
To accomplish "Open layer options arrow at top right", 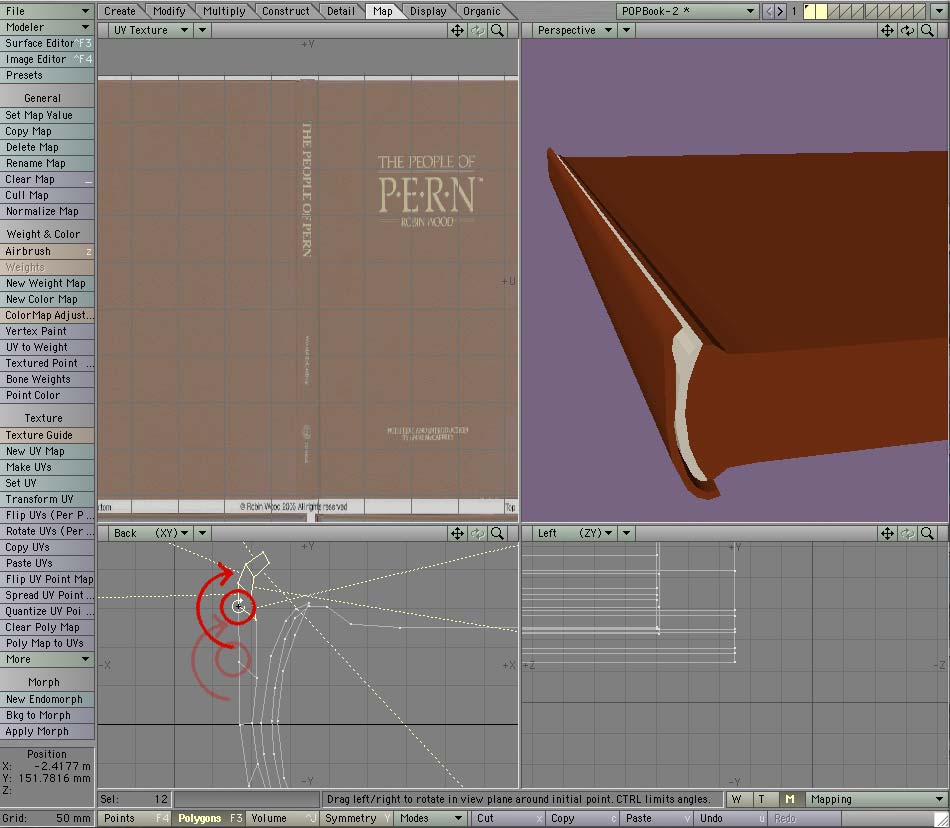I will (x=939, y=11).
